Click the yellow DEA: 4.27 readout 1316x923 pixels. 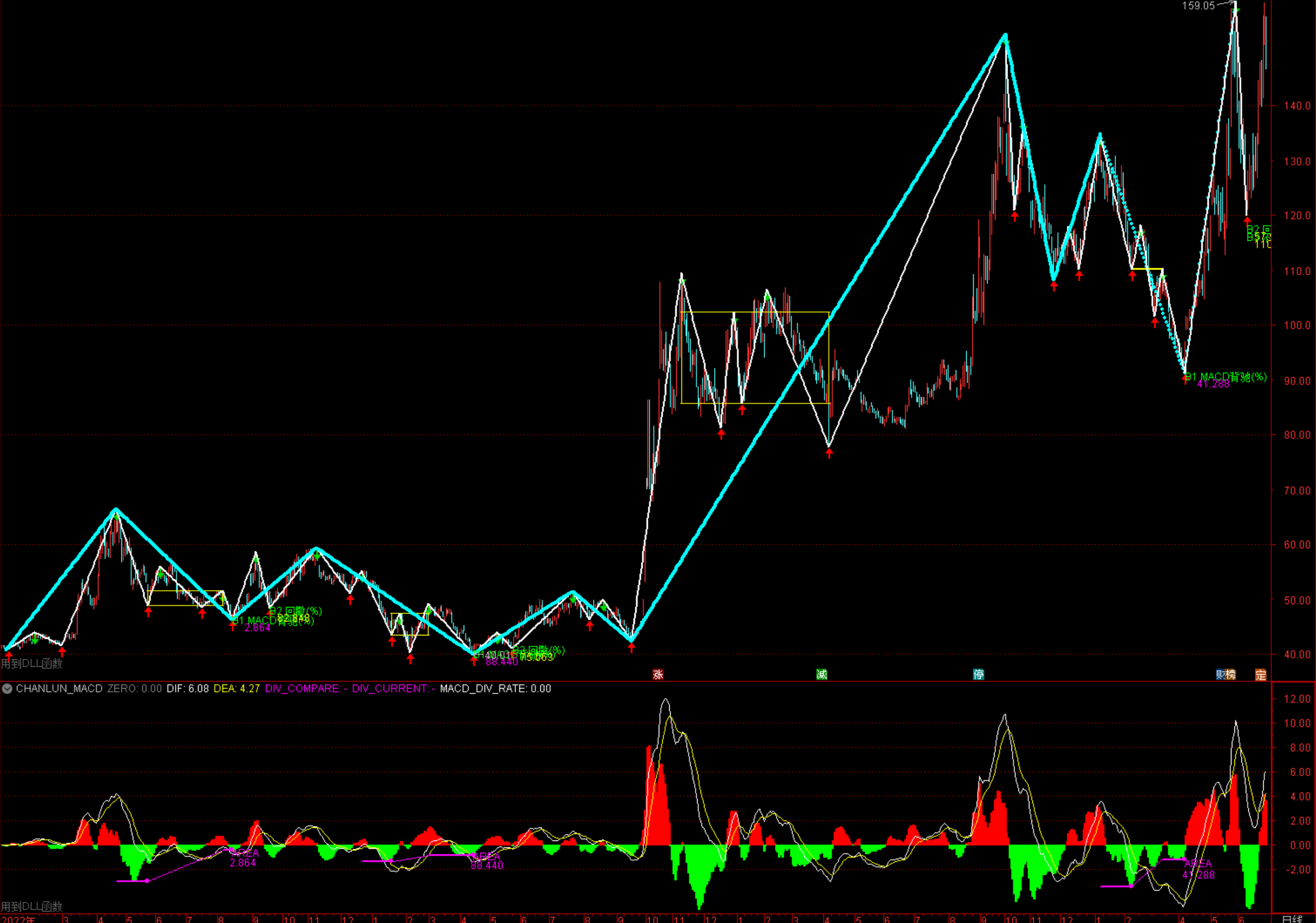point(237,689)
